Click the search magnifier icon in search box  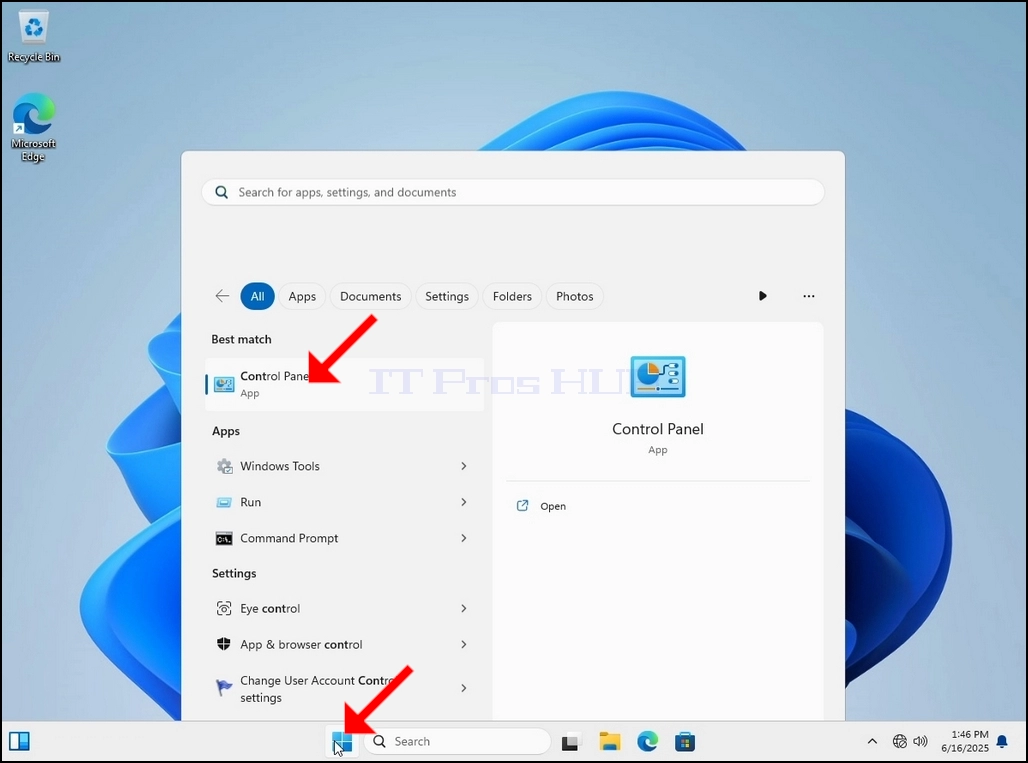pos(222,192)
